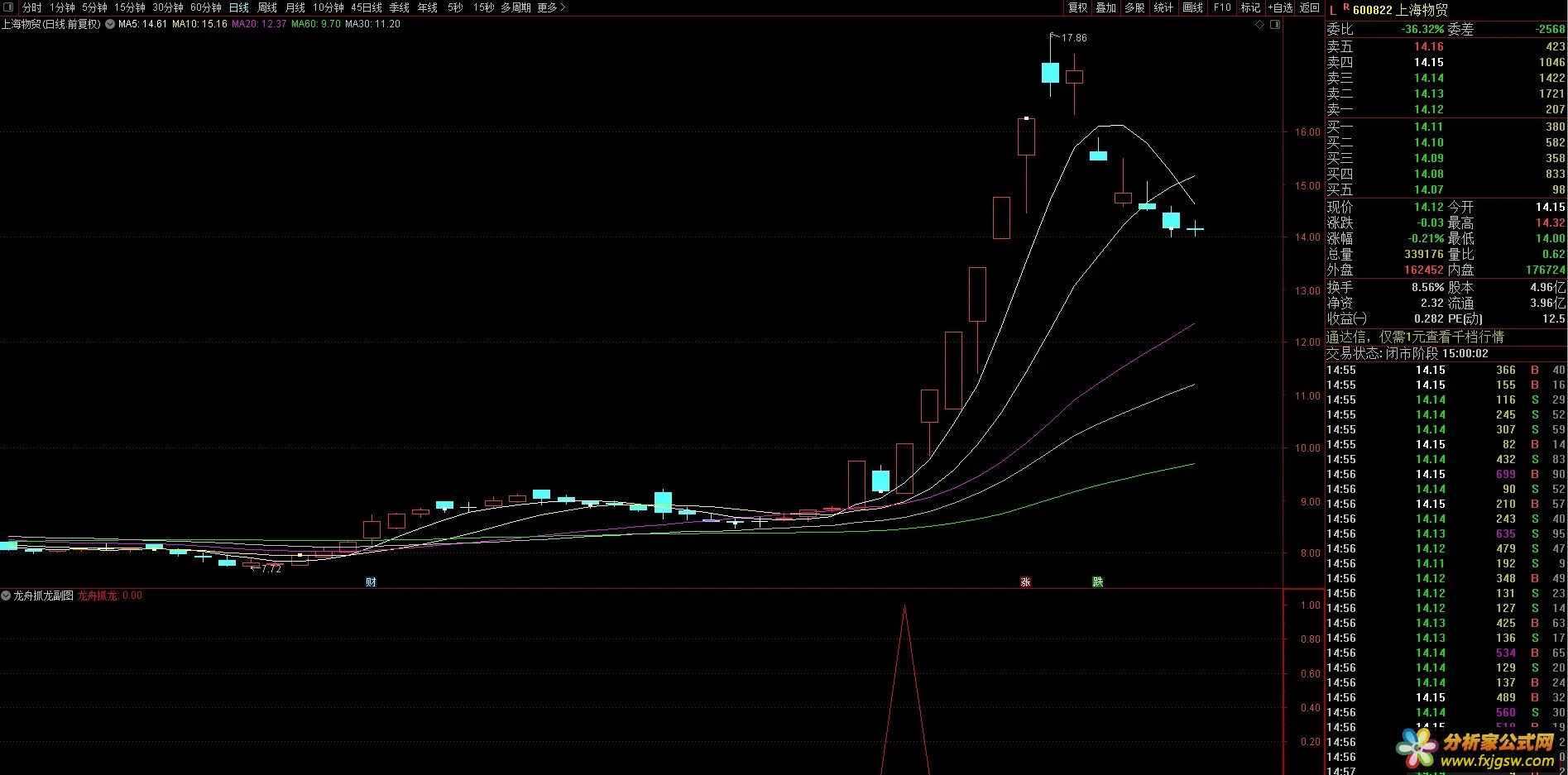Click the L marker beside stock code
Viewport: 1568px width, 775px height.
1333,10
